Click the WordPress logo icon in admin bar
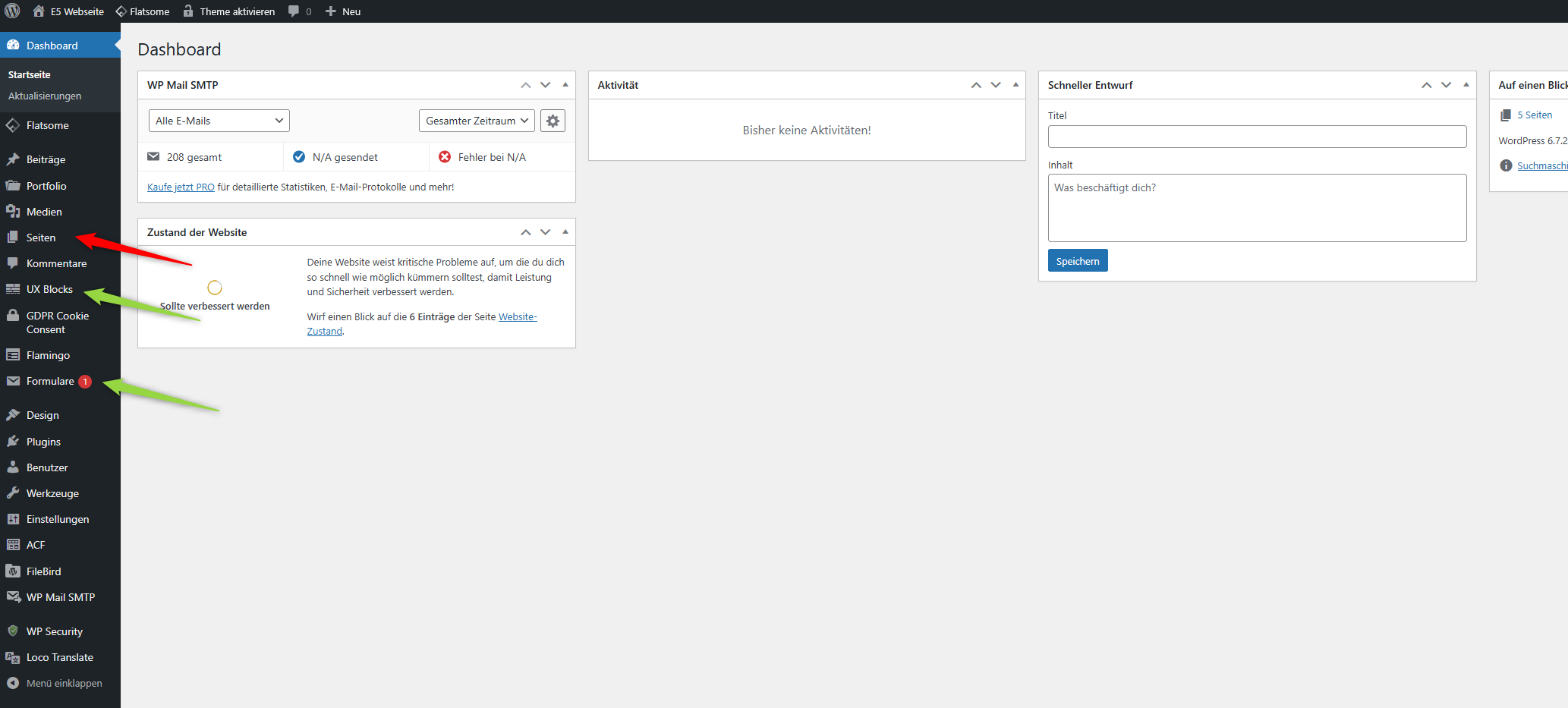Image resolution: width=1568 pixels, height=708 pixels. [x=13, y=11]
